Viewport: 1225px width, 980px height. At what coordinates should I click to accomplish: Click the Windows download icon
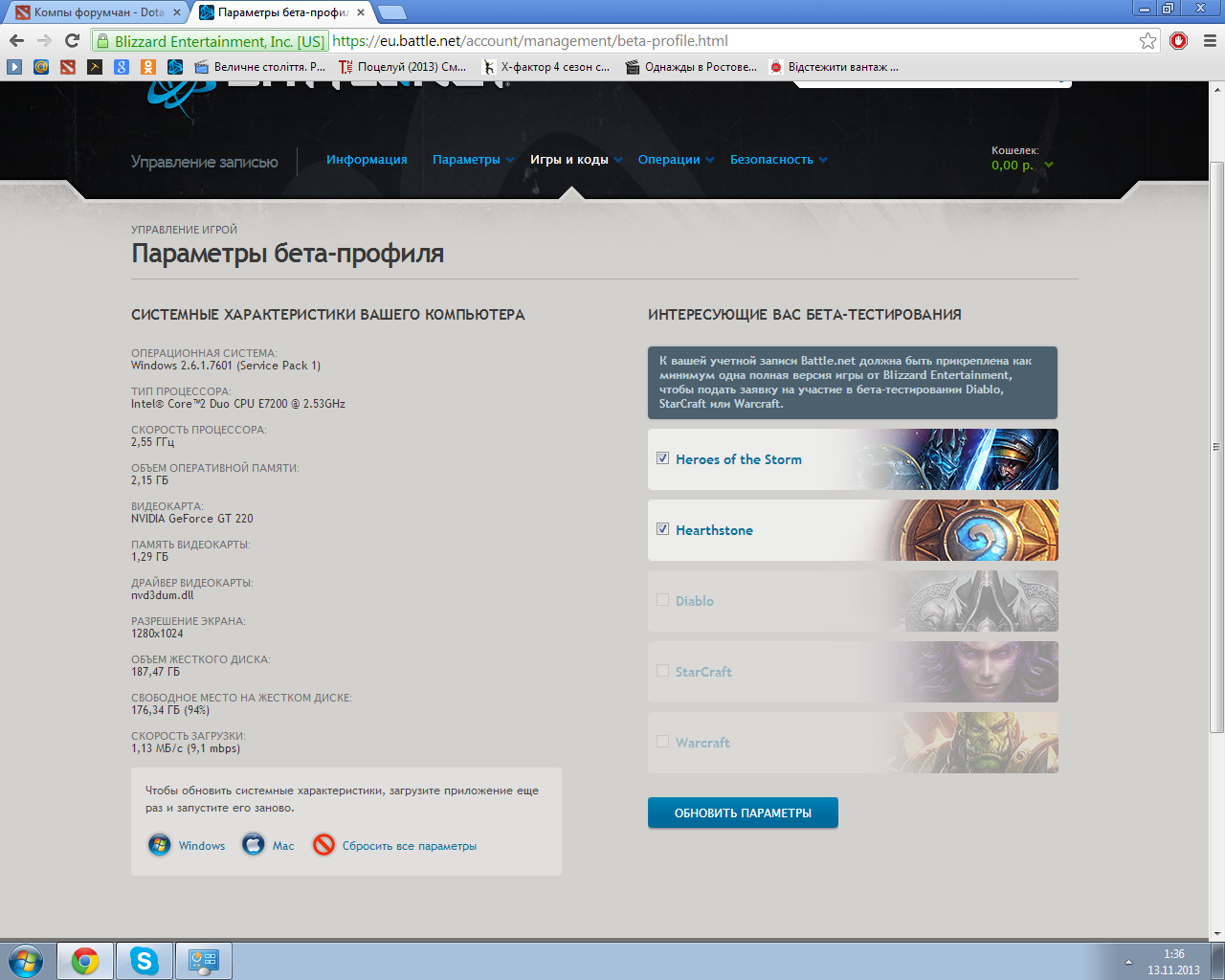coord(160,845)
